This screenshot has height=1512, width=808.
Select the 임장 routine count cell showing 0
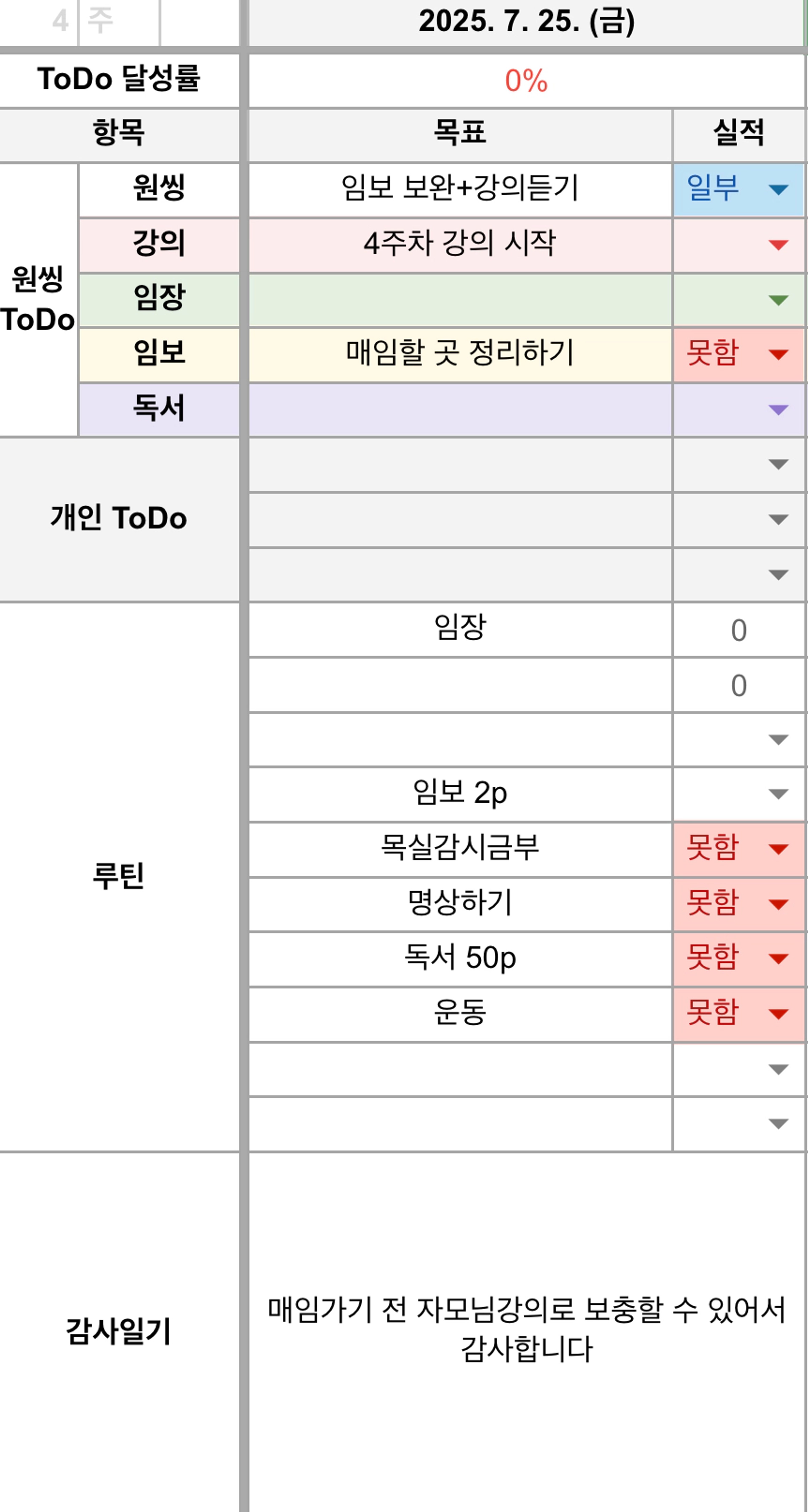pos(739,630)
